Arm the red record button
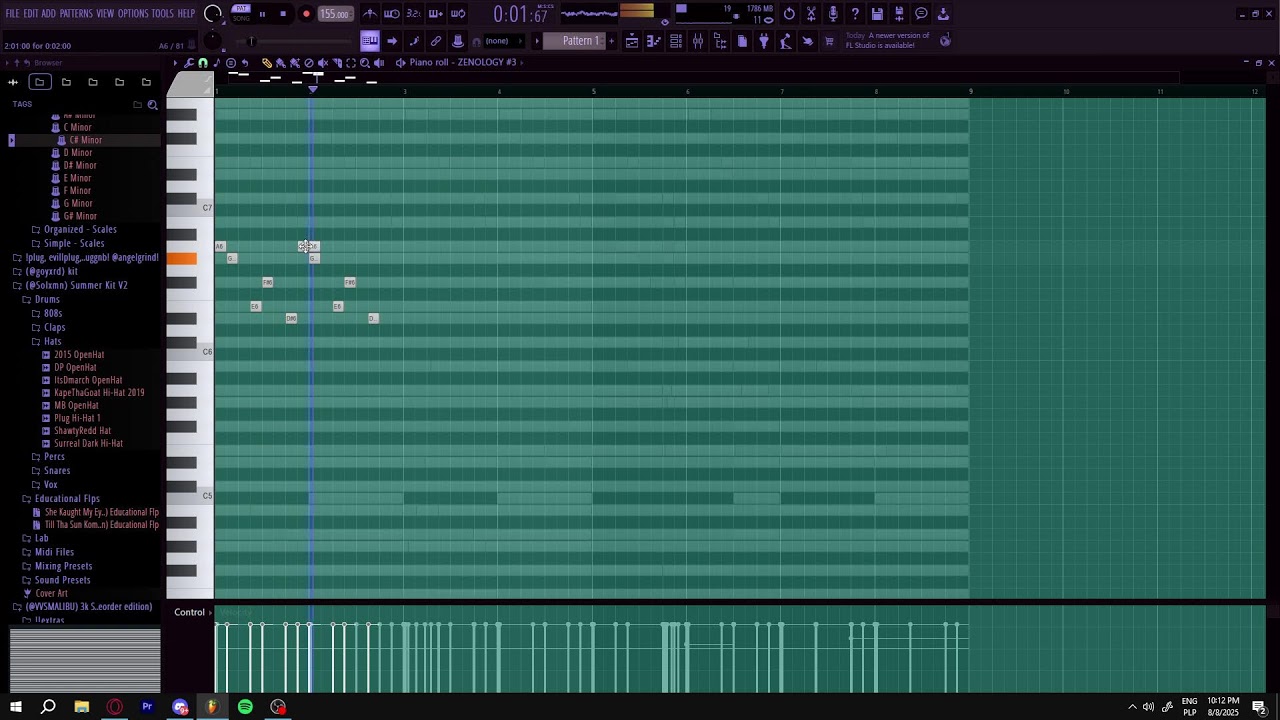 tap(306, 14)
